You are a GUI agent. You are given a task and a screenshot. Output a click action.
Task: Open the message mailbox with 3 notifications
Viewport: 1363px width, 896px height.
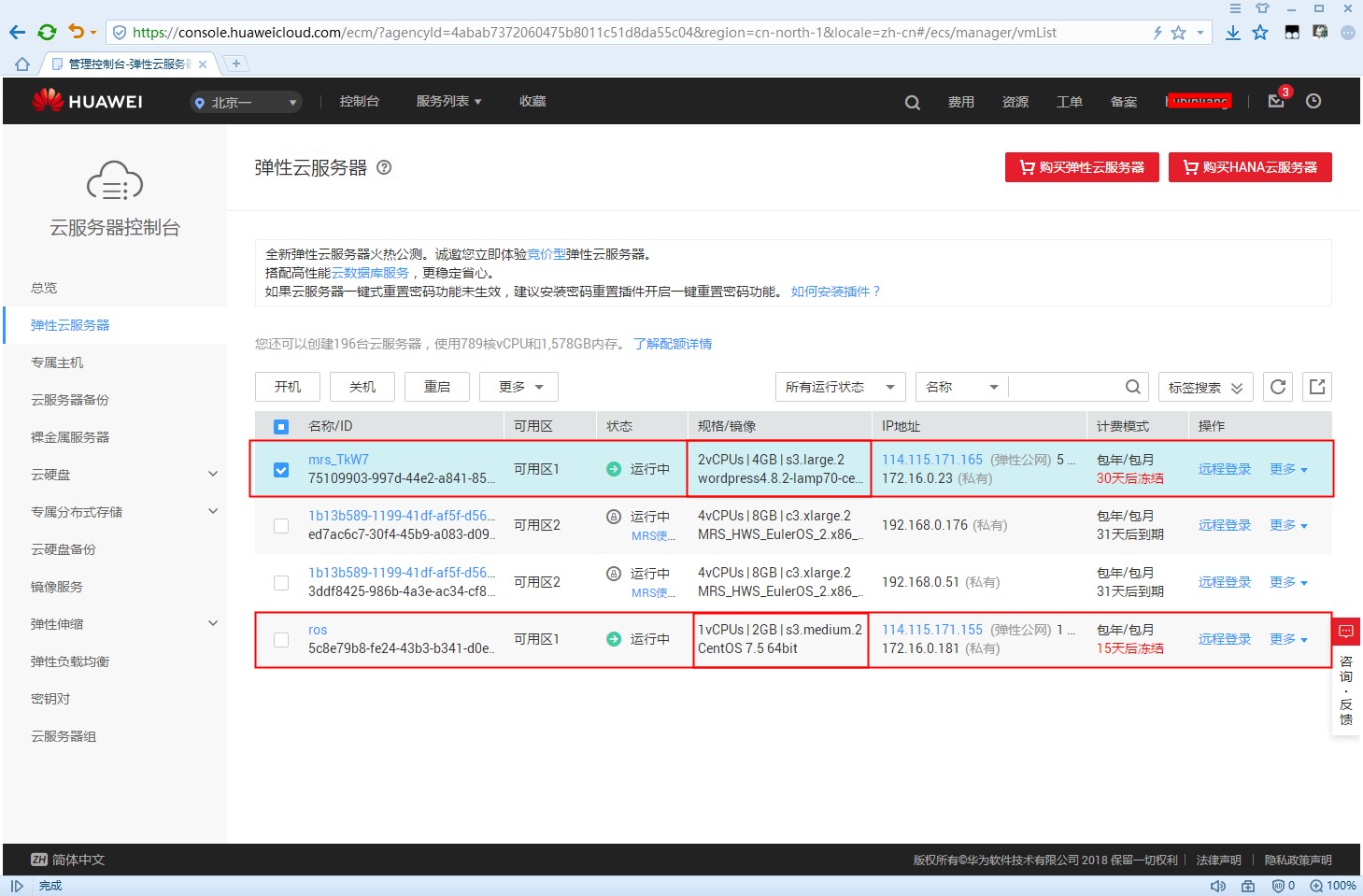click(x=1277, y=100)
